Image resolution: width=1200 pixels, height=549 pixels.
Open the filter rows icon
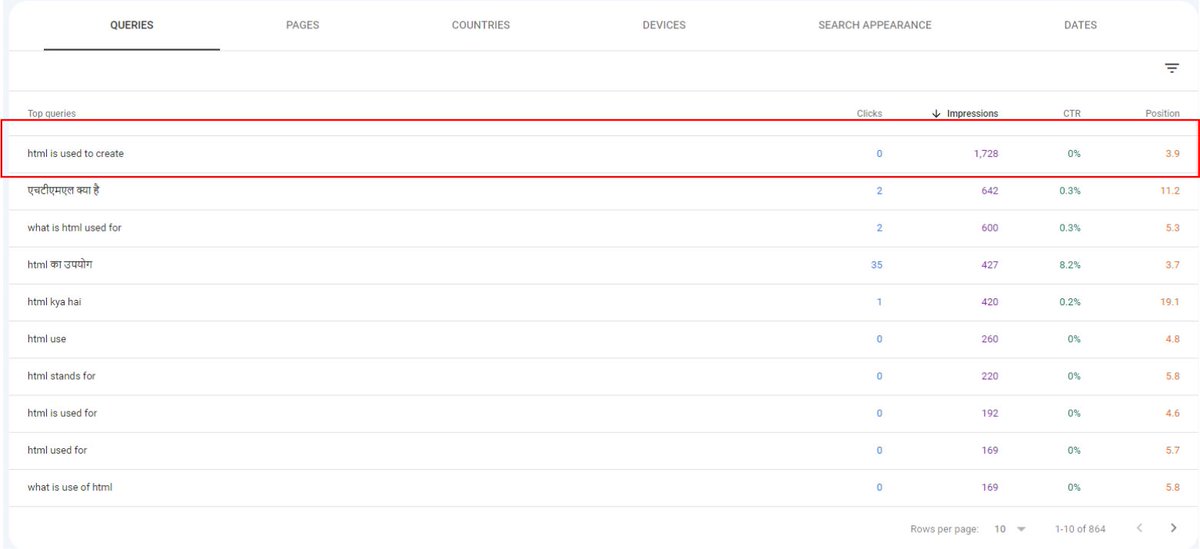1172,68
